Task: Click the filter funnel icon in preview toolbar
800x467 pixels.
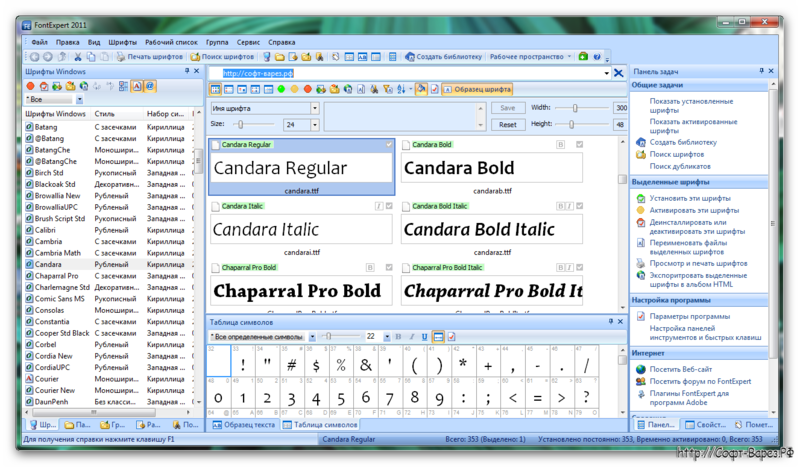Action: pyautogui.click(x=388, y=89)
